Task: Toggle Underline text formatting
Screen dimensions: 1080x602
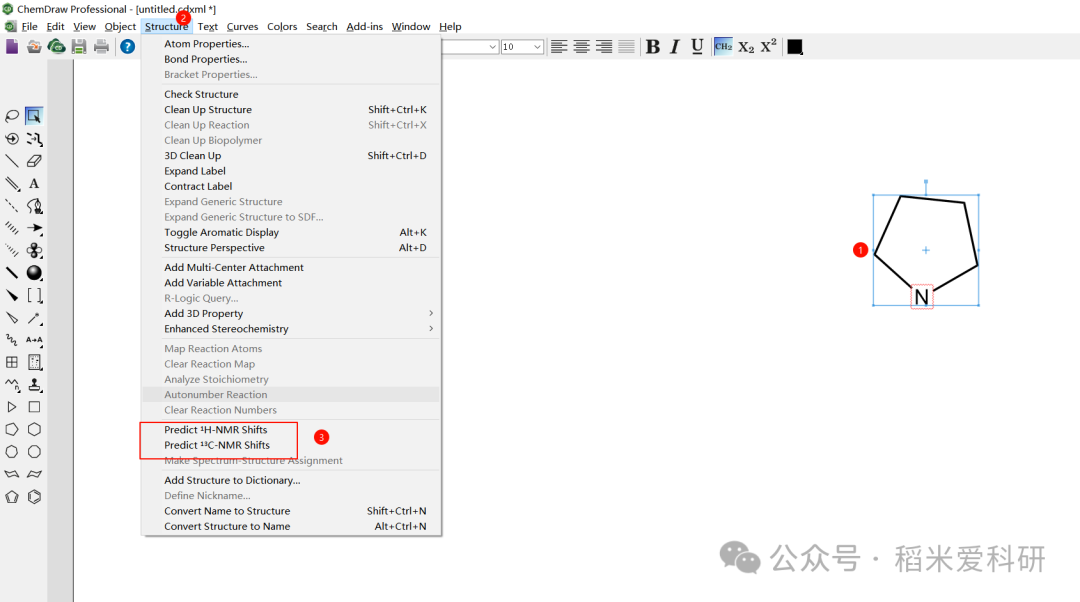Action: (x=697, y=46)
